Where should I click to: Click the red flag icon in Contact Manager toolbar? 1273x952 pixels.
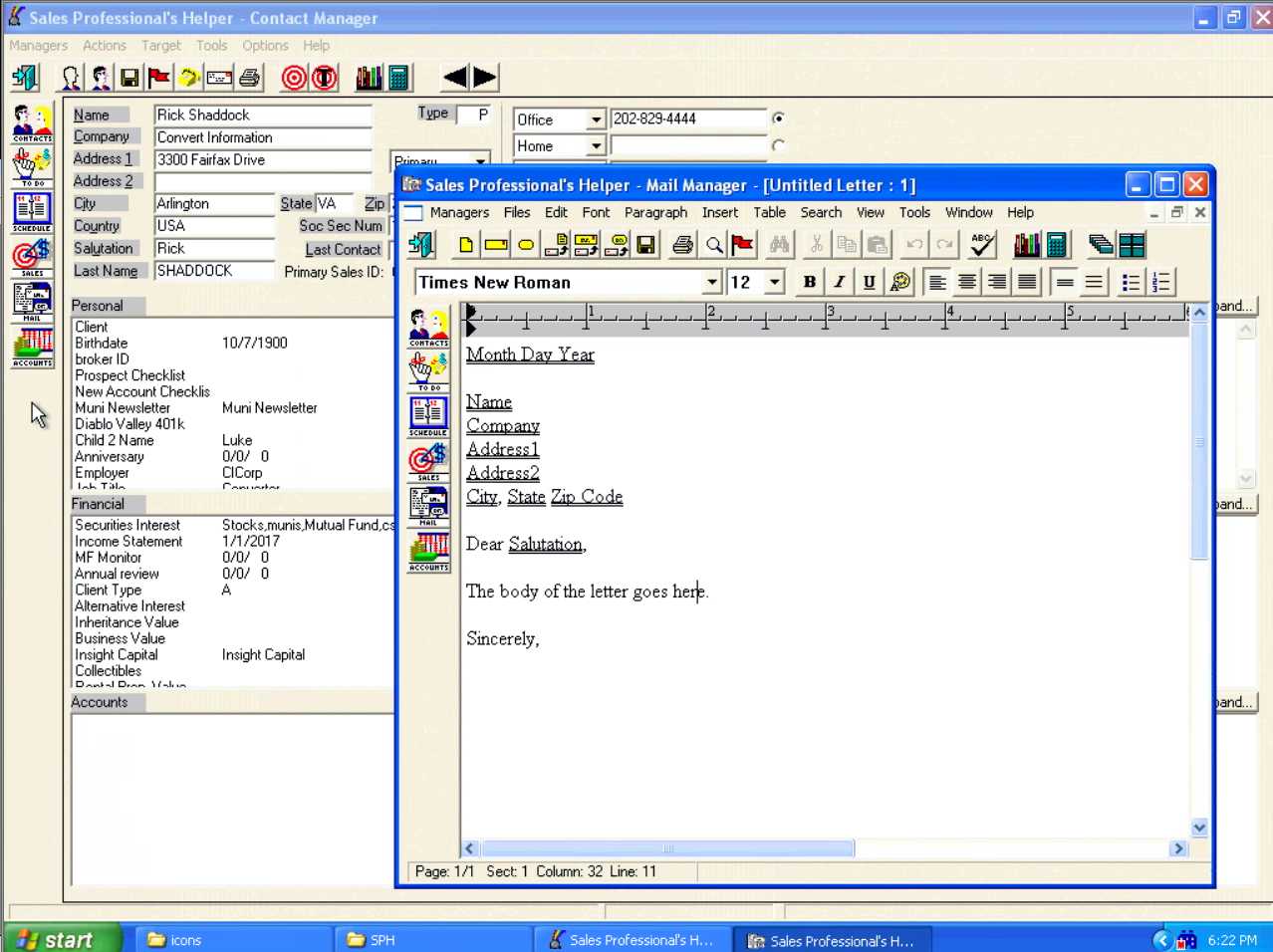[x=159, y=78]
